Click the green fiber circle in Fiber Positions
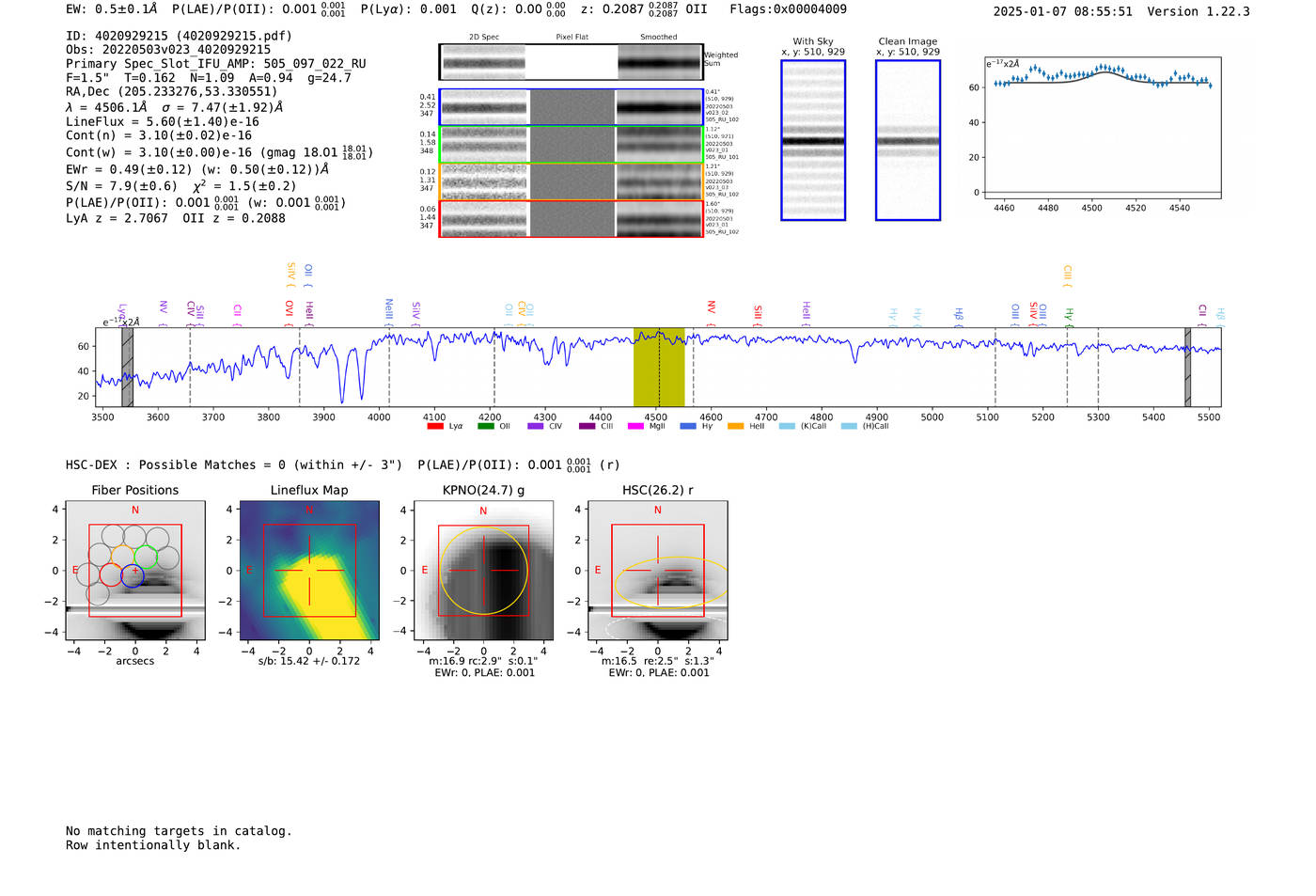This screenshot has height=896, width=1316. pos(146,556)
